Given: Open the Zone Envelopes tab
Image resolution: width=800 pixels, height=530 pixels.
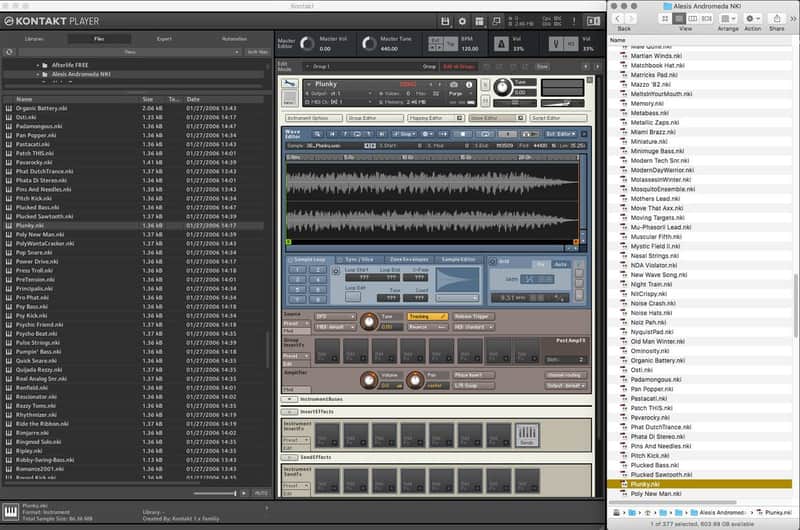Looking at the screenshot, I should [x=409, y=260].
